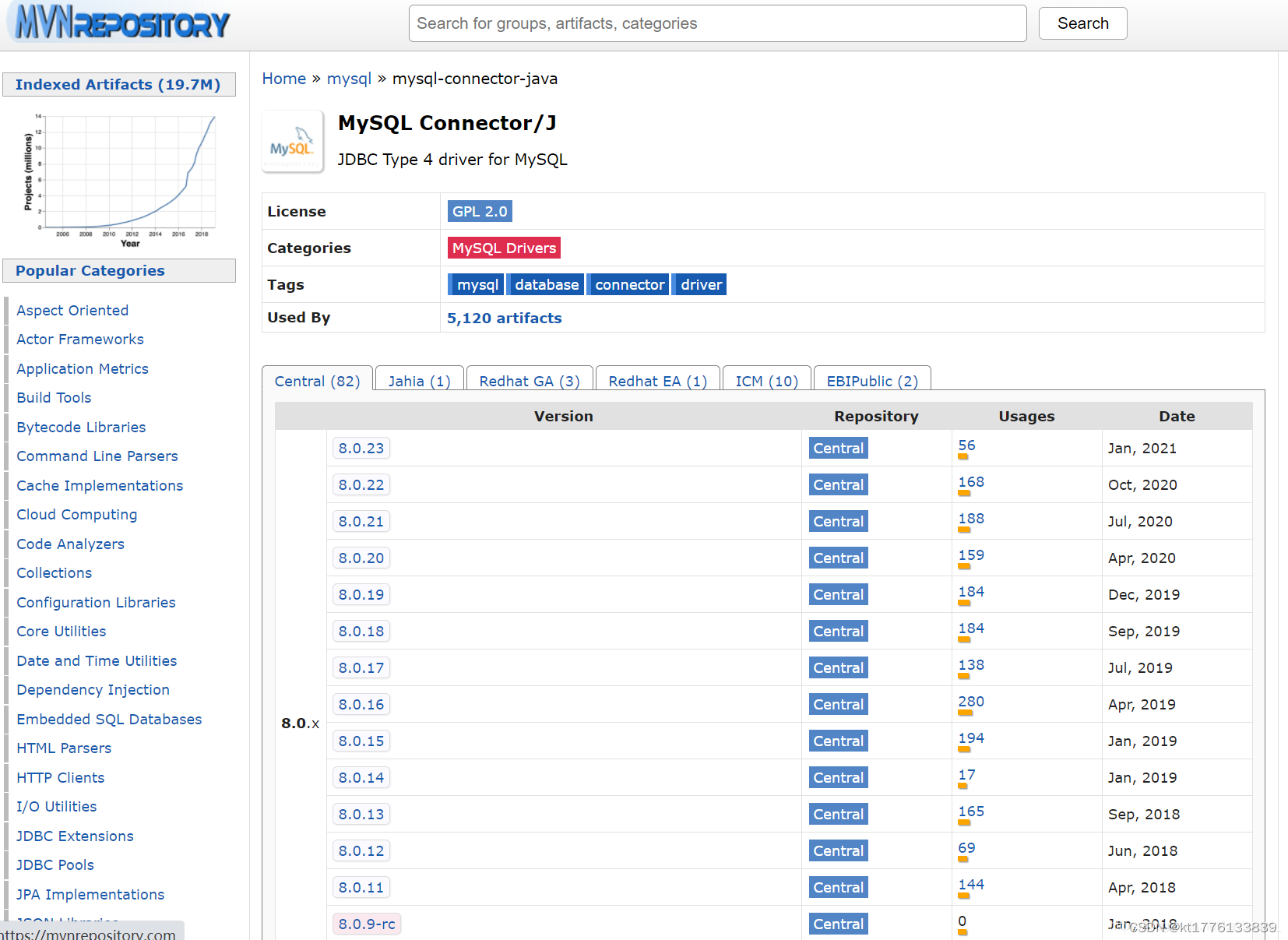Open the 144 usages link for 8.0.11
Screen dimensions: 1288x940
tap(971, 885)
